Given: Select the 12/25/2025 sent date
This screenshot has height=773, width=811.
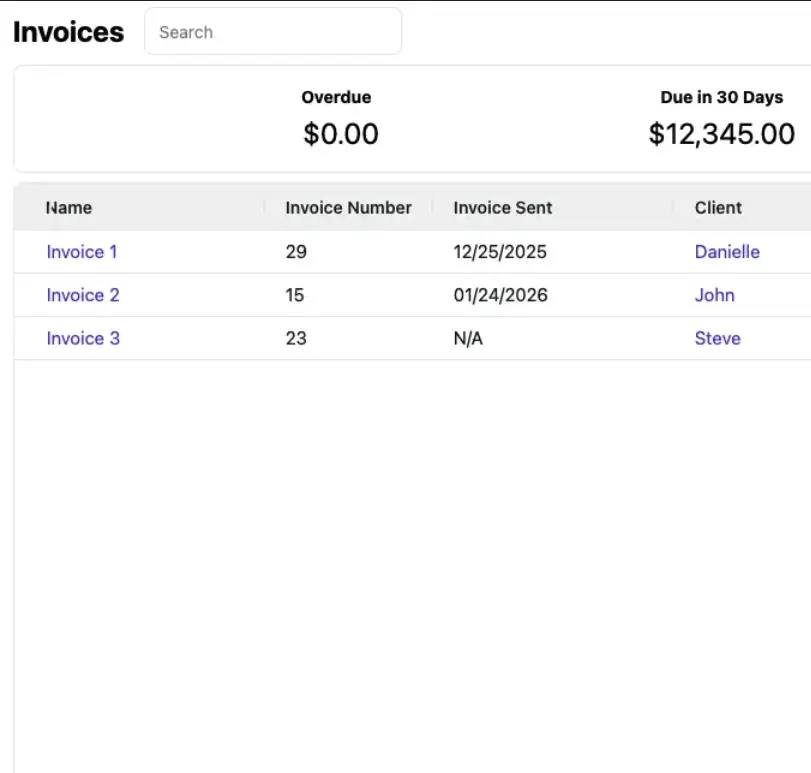Looking at the screenshot, I should [500, 252].
